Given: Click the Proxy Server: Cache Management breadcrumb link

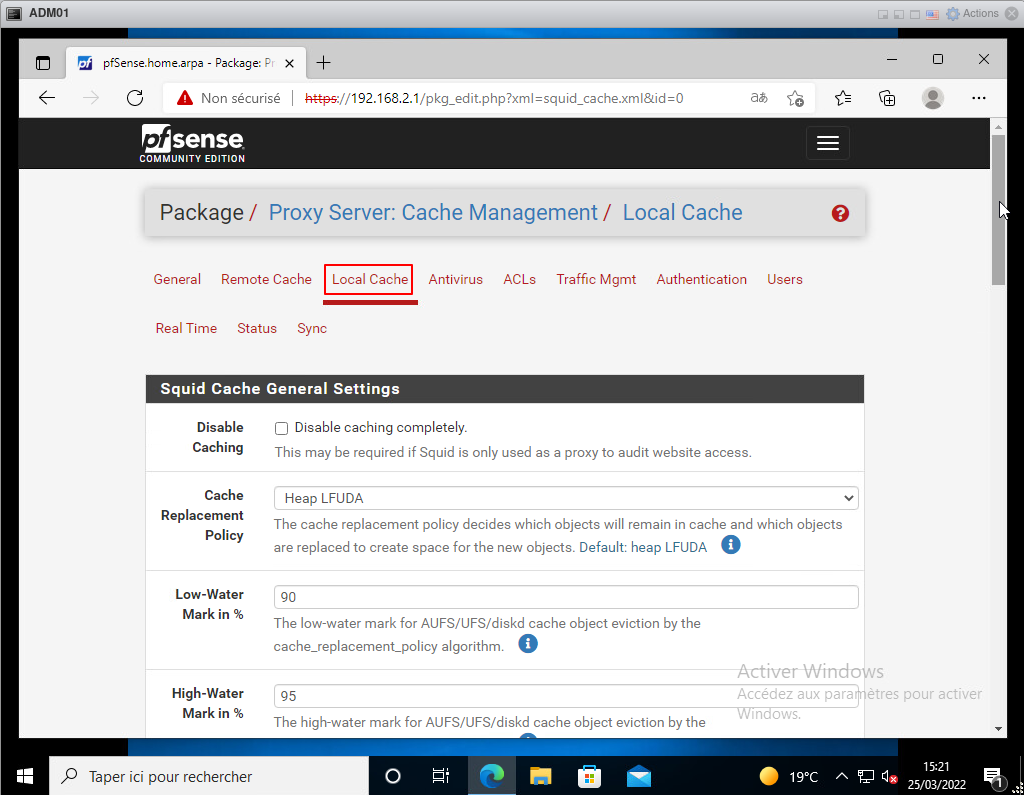Looking at the screenshot, I should tap(433, 213).
